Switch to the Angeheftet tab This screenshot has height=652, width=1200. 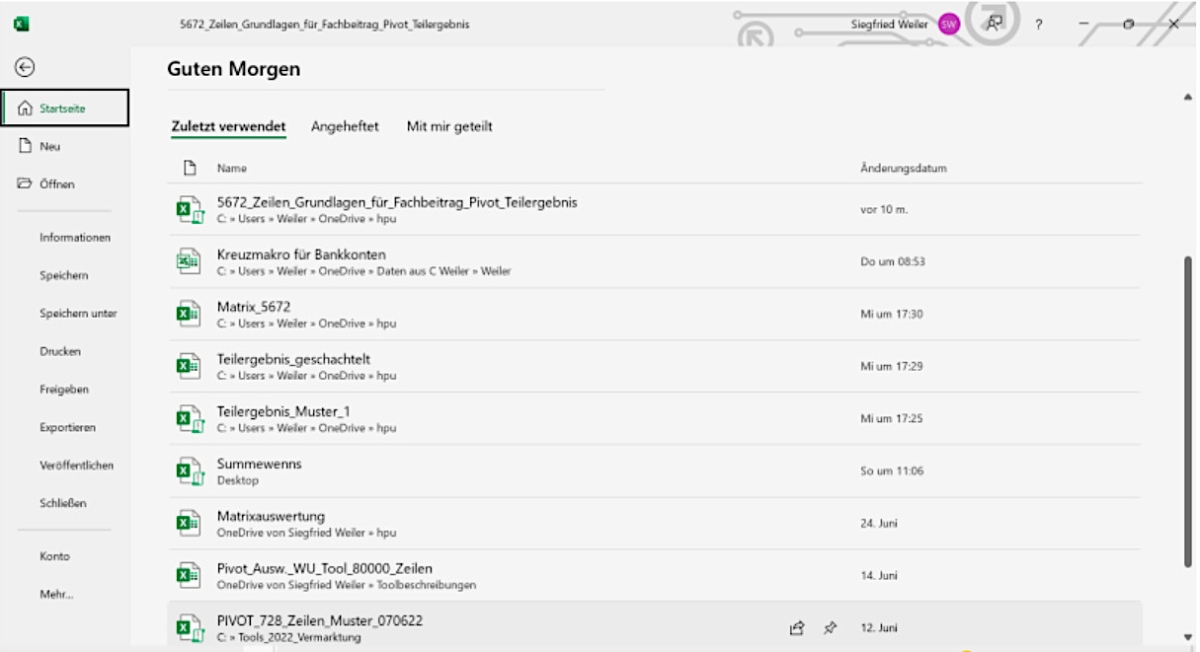344,127
